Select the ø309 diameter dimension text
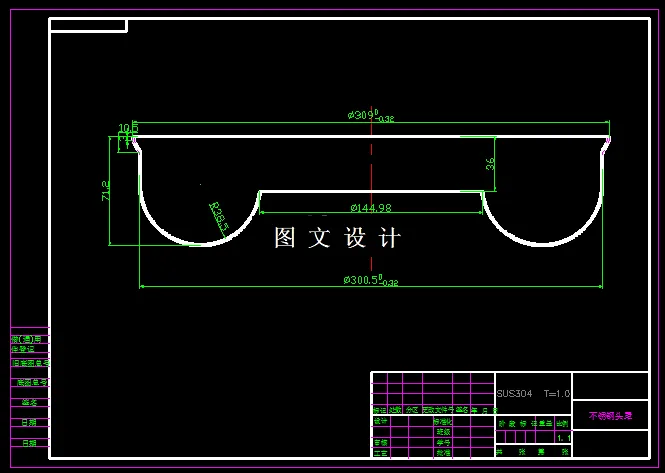Screen dimensions: 665x473 371,116
